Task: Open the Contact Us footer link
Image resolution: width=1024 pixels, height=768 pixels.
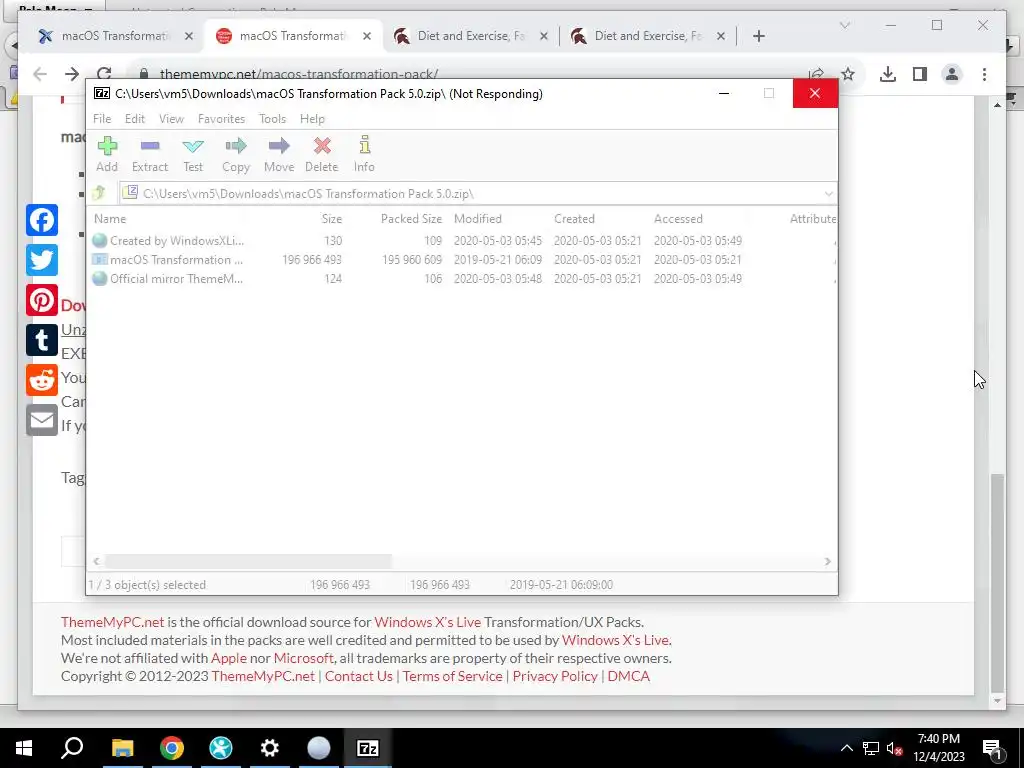Action: tap(359, 677)
